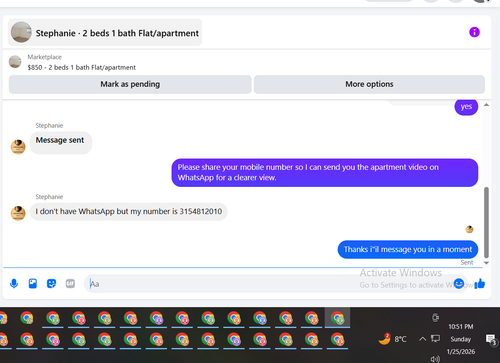The height and width of the screenshot is (363, 500).
Task: Select the 'Thanks i'll message you in a moment' bubble
Action: coord(408,249)
